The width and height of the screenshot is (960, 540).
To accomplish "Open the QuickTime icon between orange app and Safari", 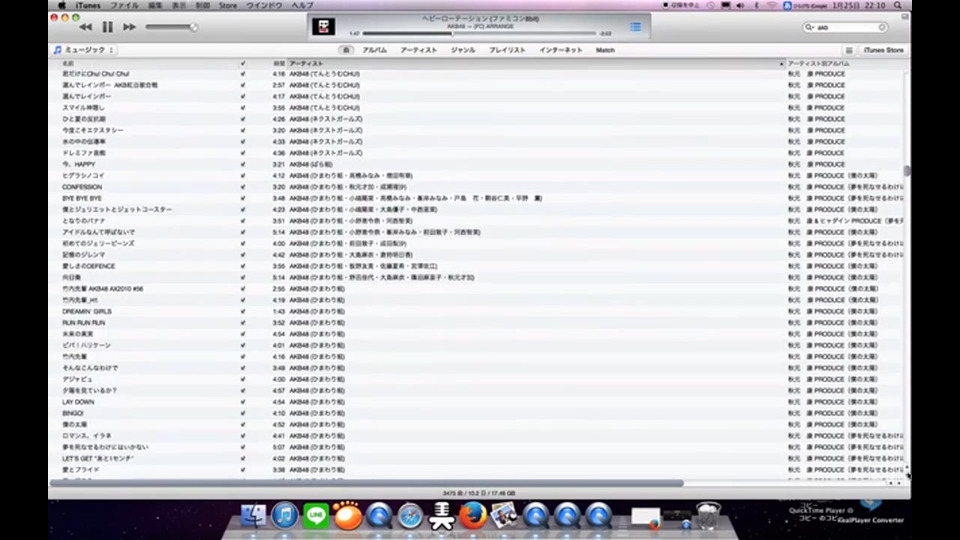I will 379,516.
